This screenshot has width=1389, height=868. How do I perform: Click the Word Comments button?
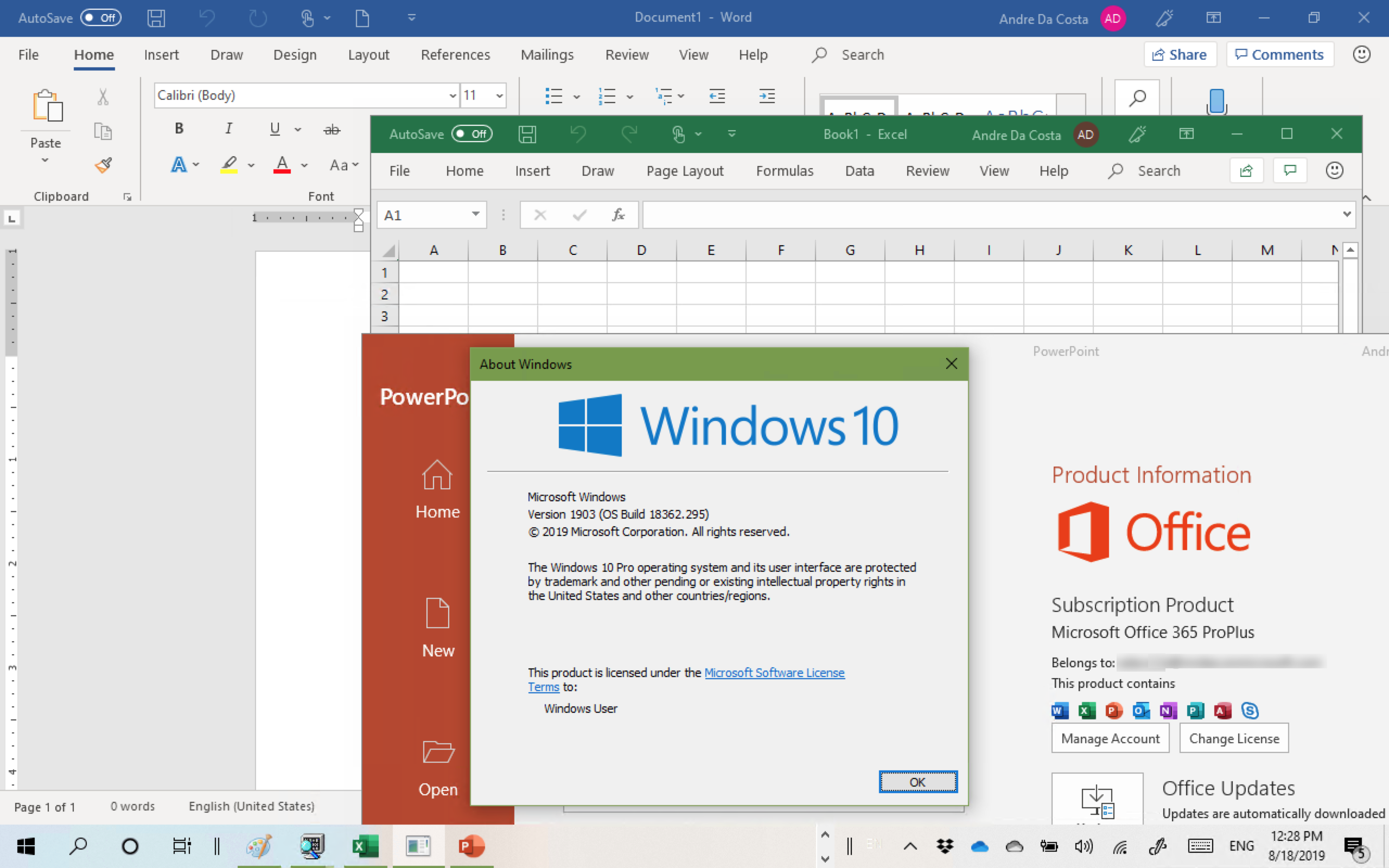pyautogui.click(x=1279, y=55)
